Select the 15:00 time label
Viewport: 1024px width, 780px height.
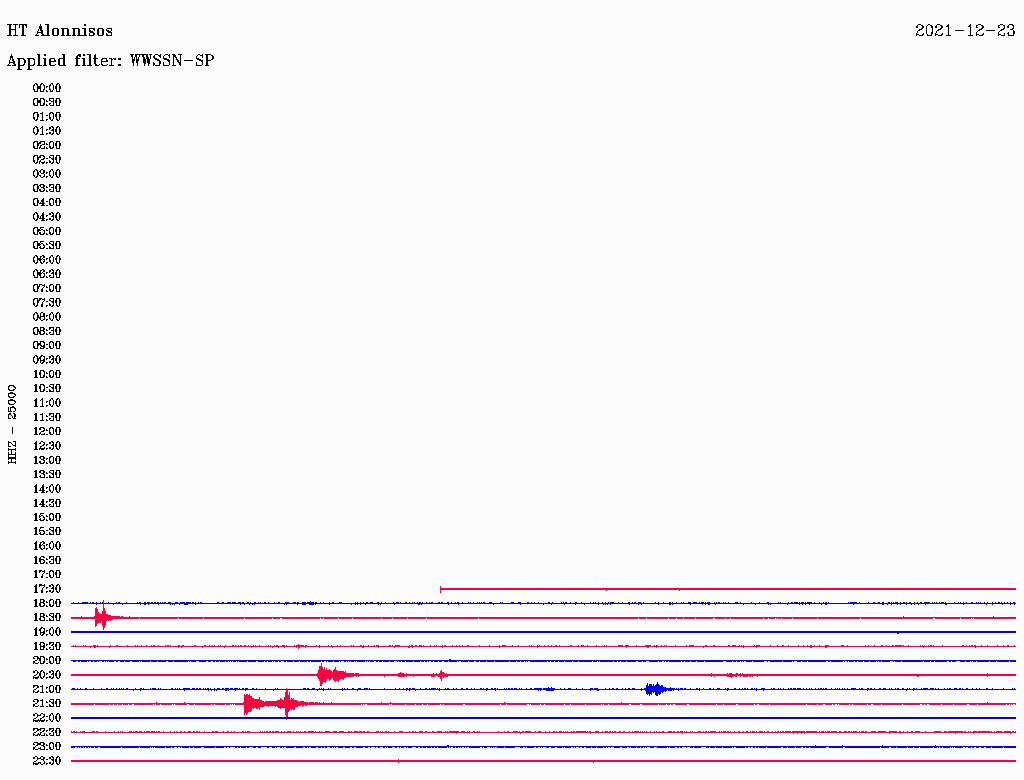click(47, 517)
